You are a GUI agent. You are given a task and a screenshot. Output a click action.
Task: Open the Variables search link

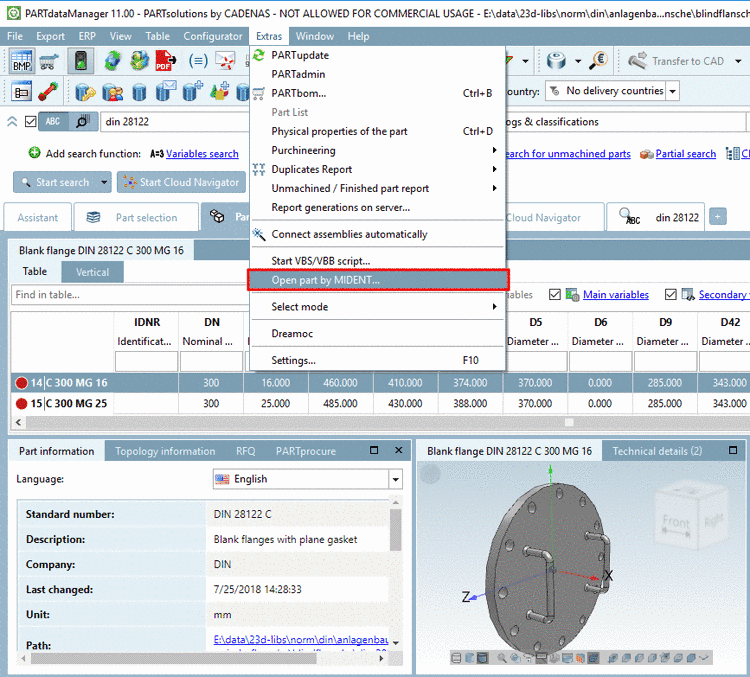tap(202, 154)
